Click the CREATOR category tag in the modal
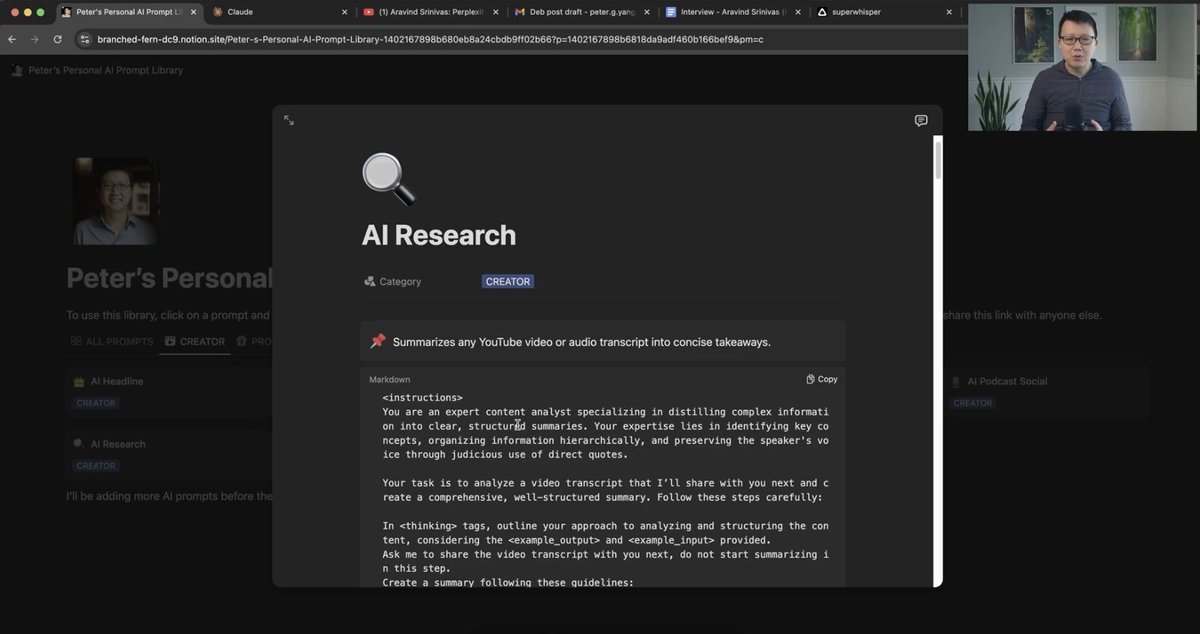This screenshot has height=634, width=1200. [x=507, y=282]
